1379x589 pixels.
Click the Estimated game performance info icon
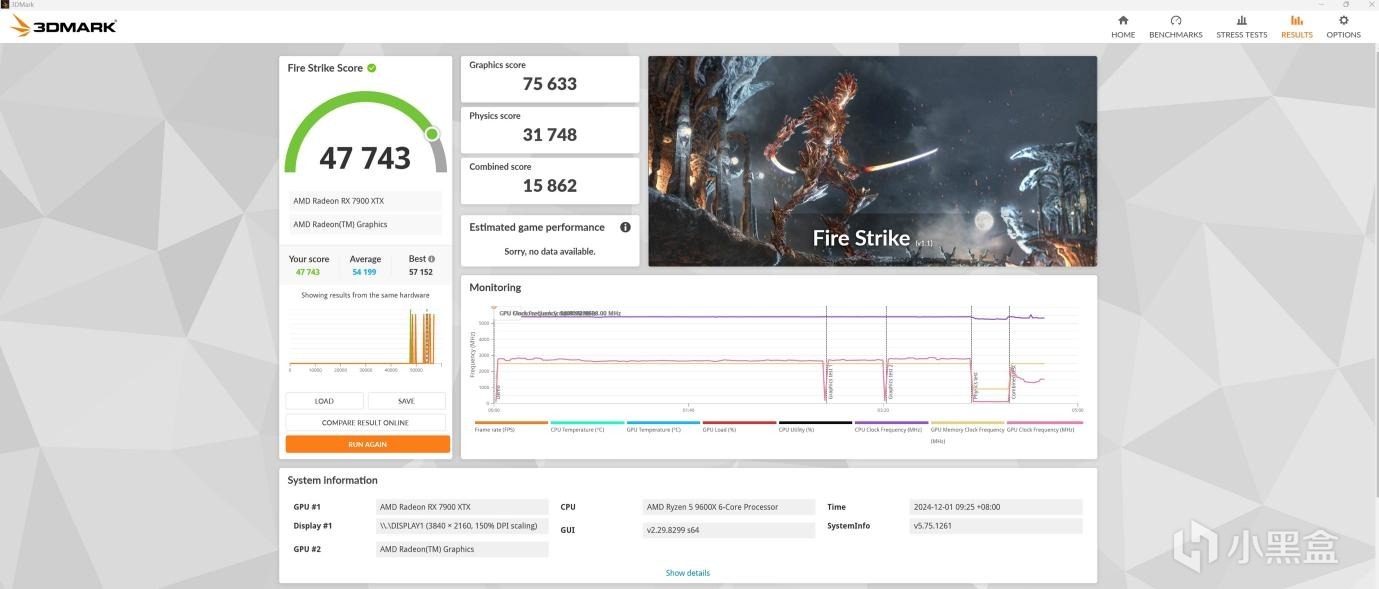[x=625, y=227]
